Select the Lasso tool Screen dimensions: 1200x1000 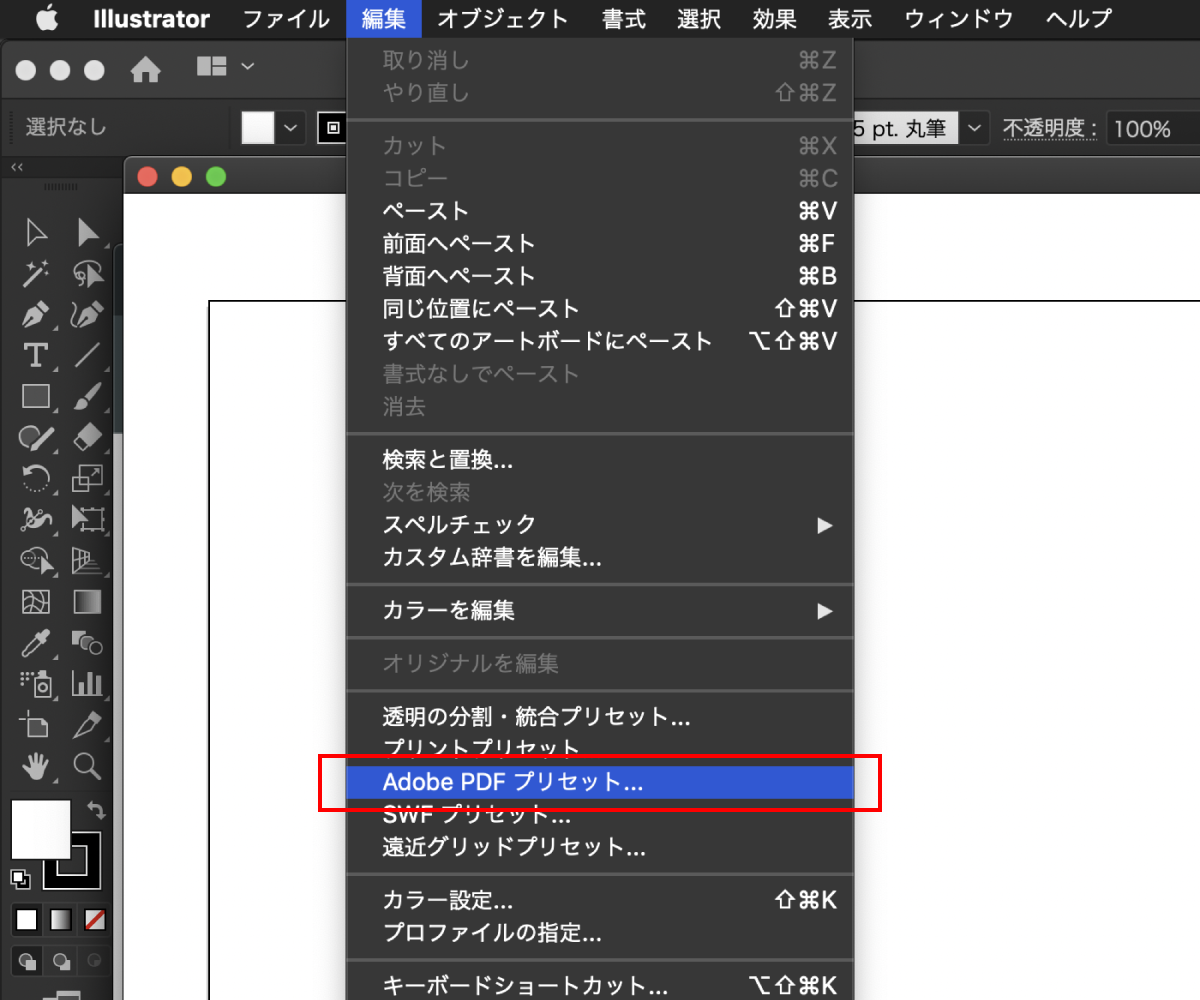(x=88, y=273)
